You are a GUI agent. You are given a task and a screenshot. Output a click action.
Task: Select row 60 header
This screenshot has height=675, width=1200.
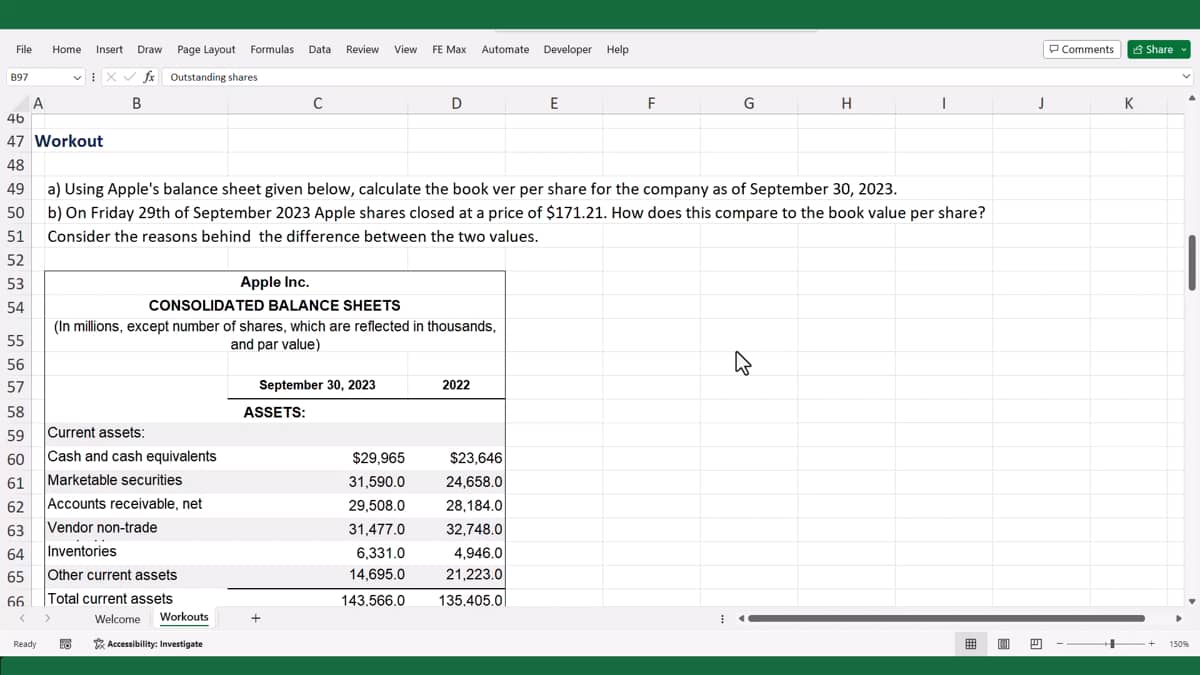pyautogui.click(x=15, y=459)
